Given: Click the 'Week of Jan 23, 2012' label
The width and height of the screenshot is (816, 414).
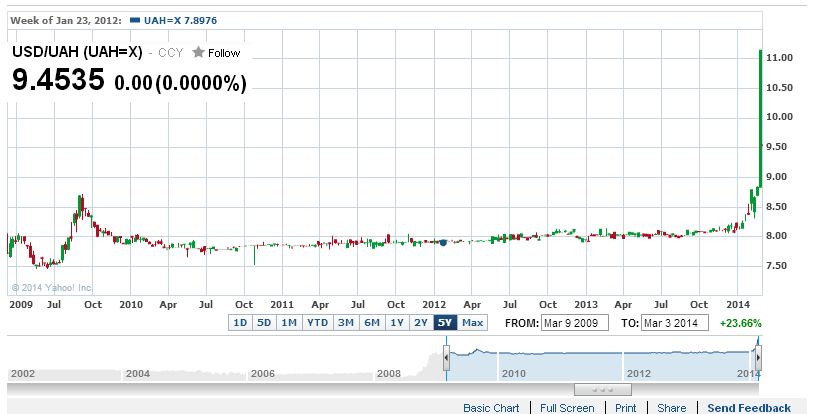Looking at the screenshot, I should point(66,21).
